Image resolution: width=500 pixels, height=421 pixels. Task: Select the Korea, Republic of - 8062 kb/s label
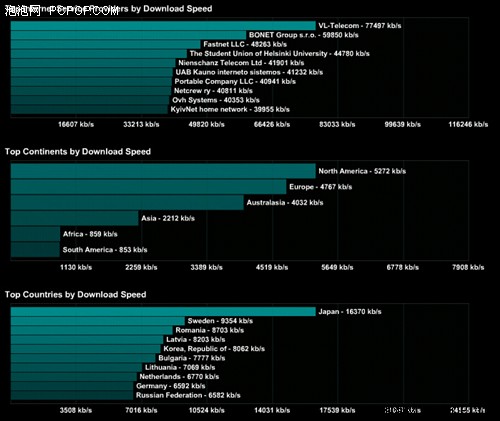214,349
